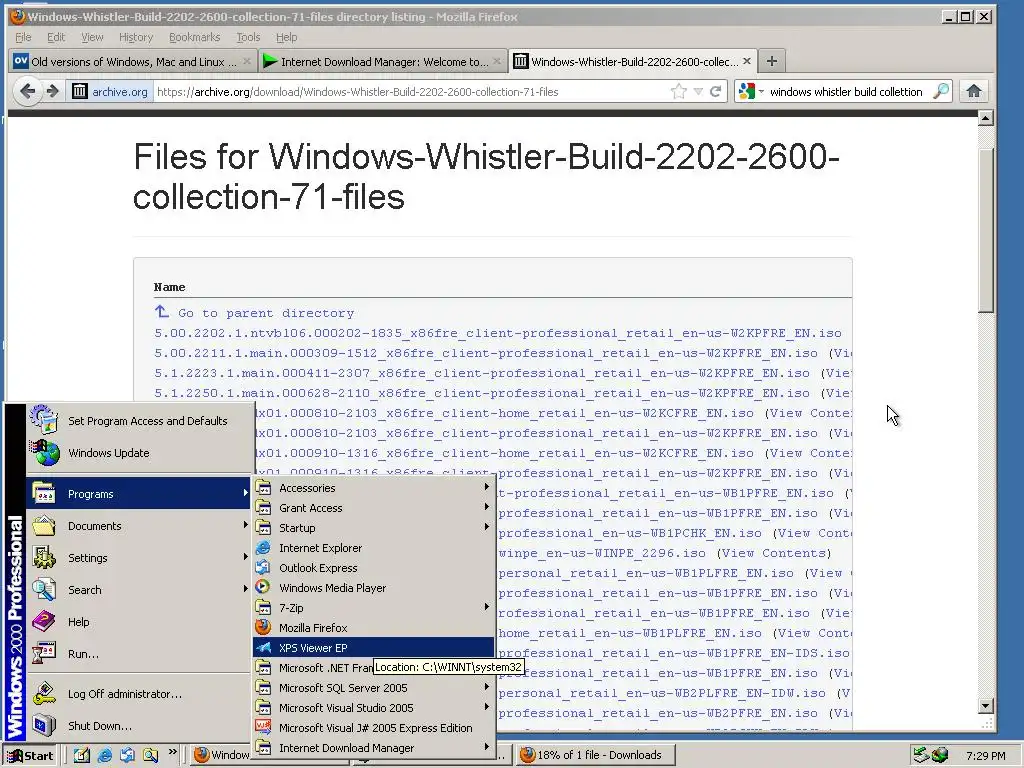
Task: Click the Programs folder icon in Start menu
Action: click(44, 494)
